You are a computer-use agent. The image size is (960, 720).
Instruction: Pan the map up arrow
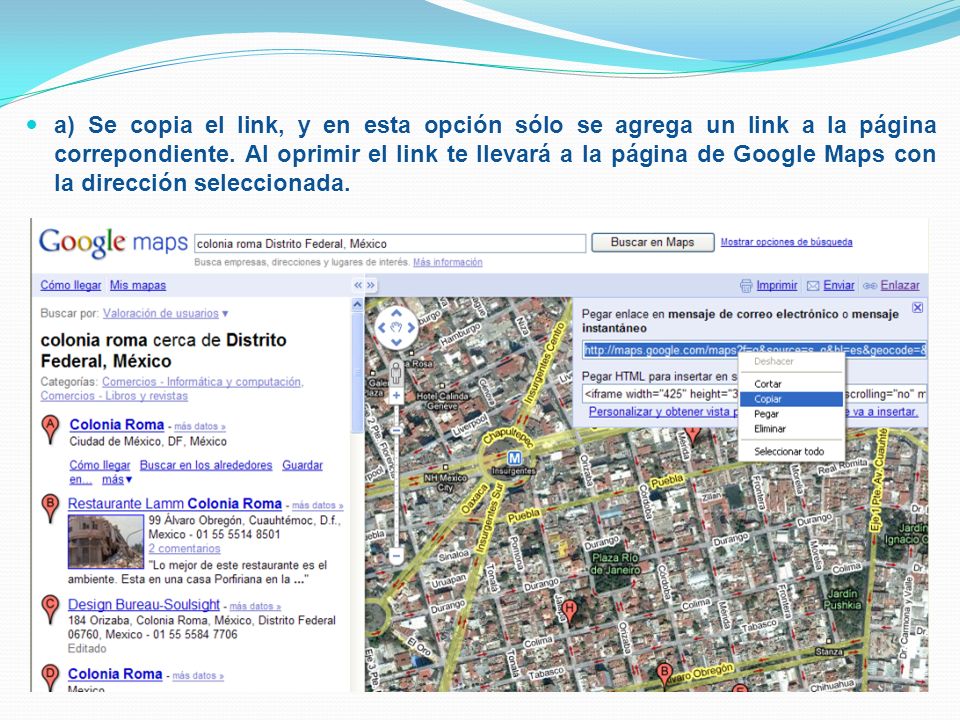pyautogui.click(x=396, y=313)
